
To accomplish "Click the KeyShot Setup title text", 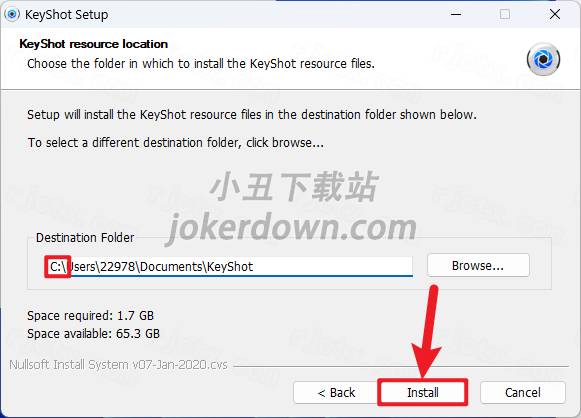I will coord(67,15).
